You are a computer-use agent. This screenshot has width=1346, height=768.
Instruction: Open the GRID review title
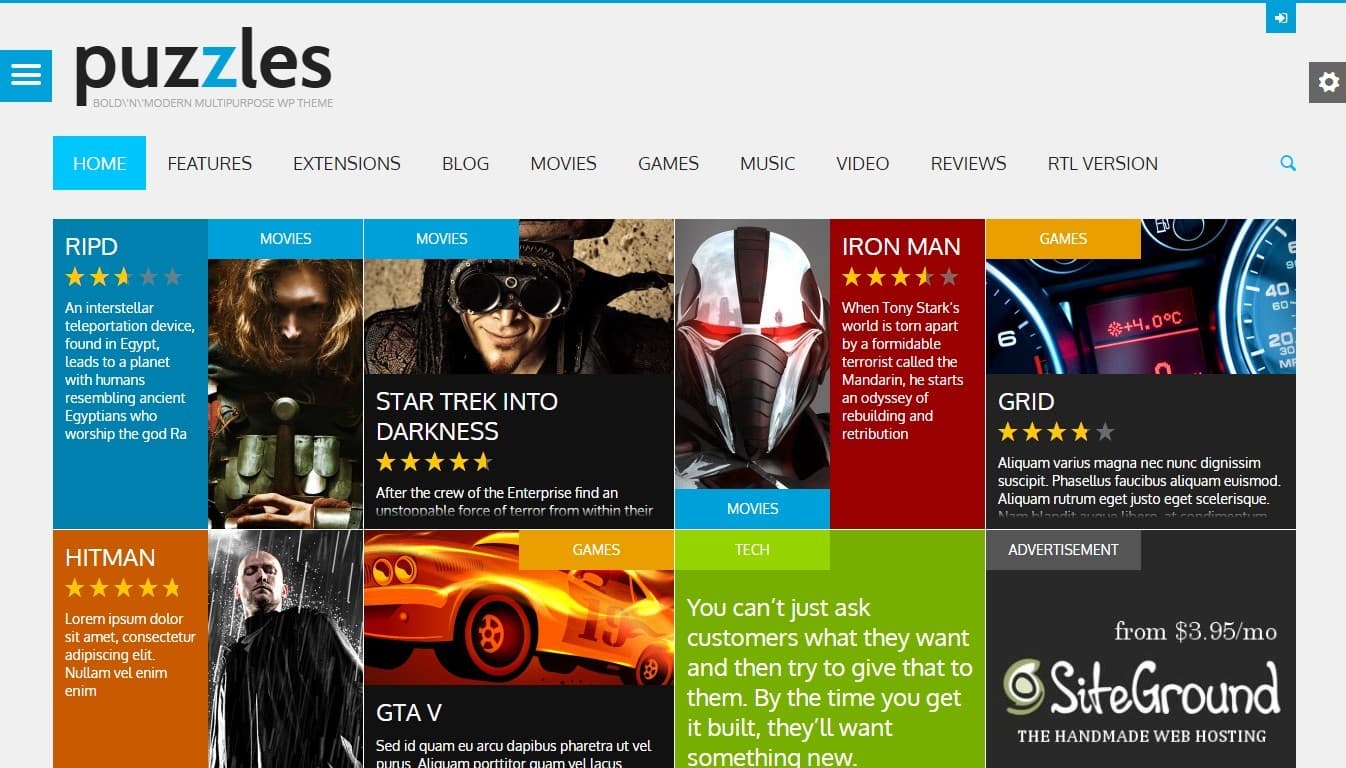(1026, 401)
